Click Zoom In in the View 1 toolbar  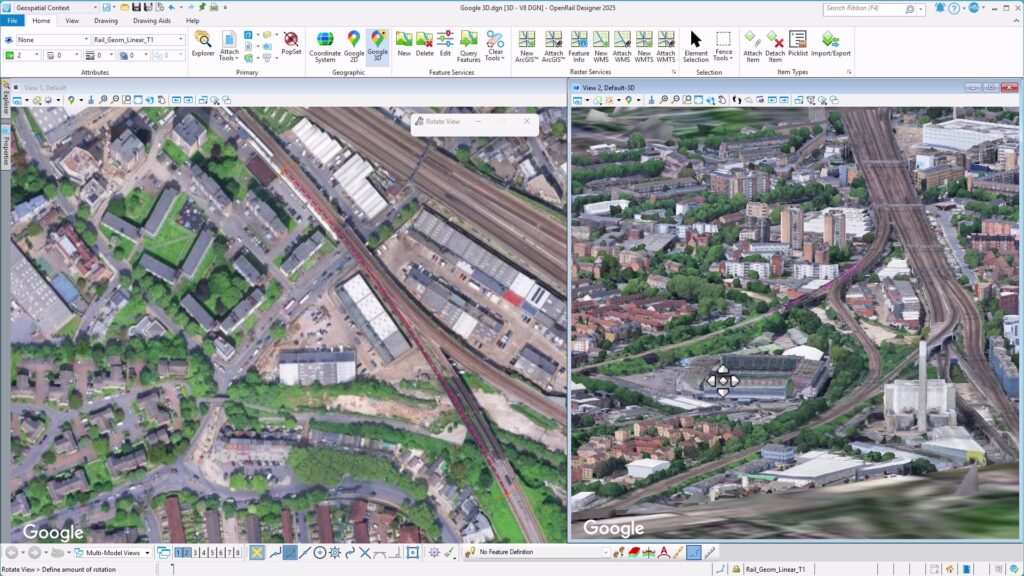click(x=103, y=100)
